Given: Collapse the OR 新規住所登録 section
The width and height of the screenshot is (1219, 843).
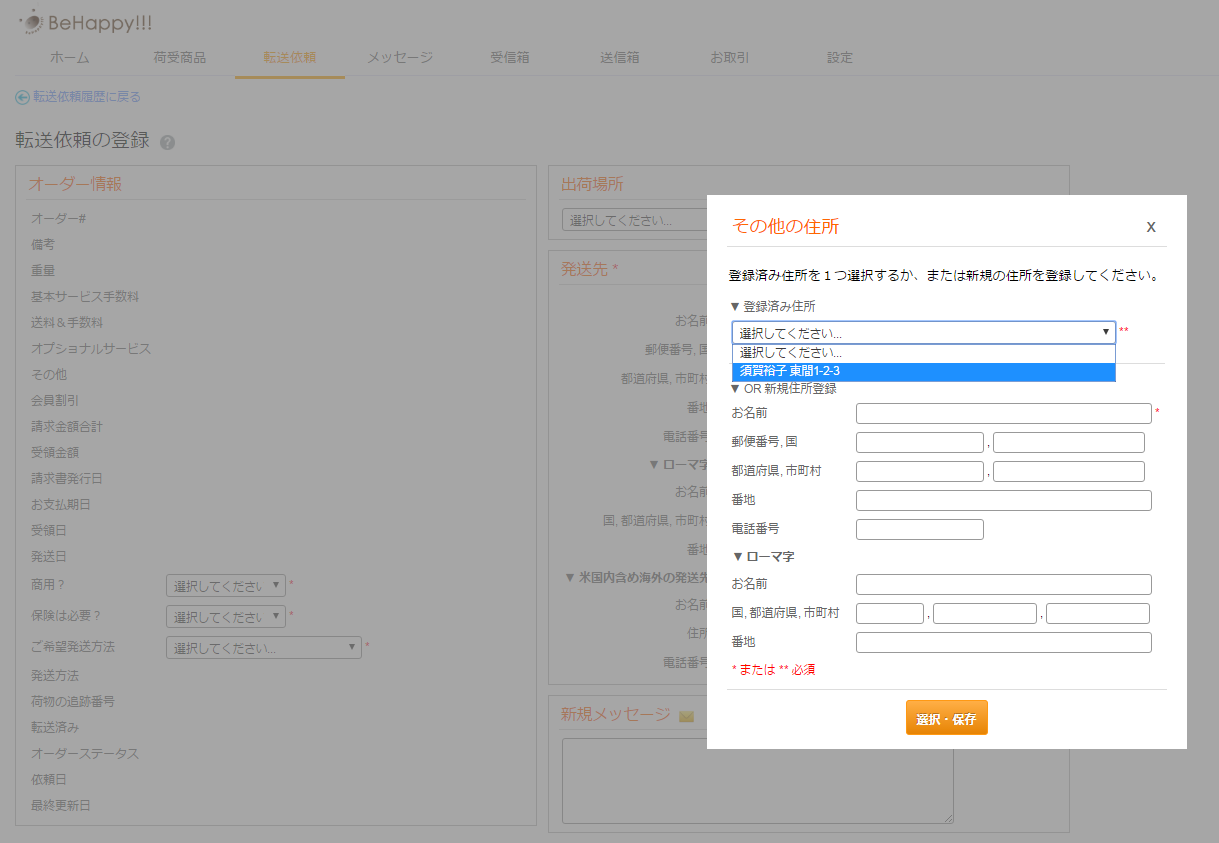Looking at the screenshot, I should (735, 389).
